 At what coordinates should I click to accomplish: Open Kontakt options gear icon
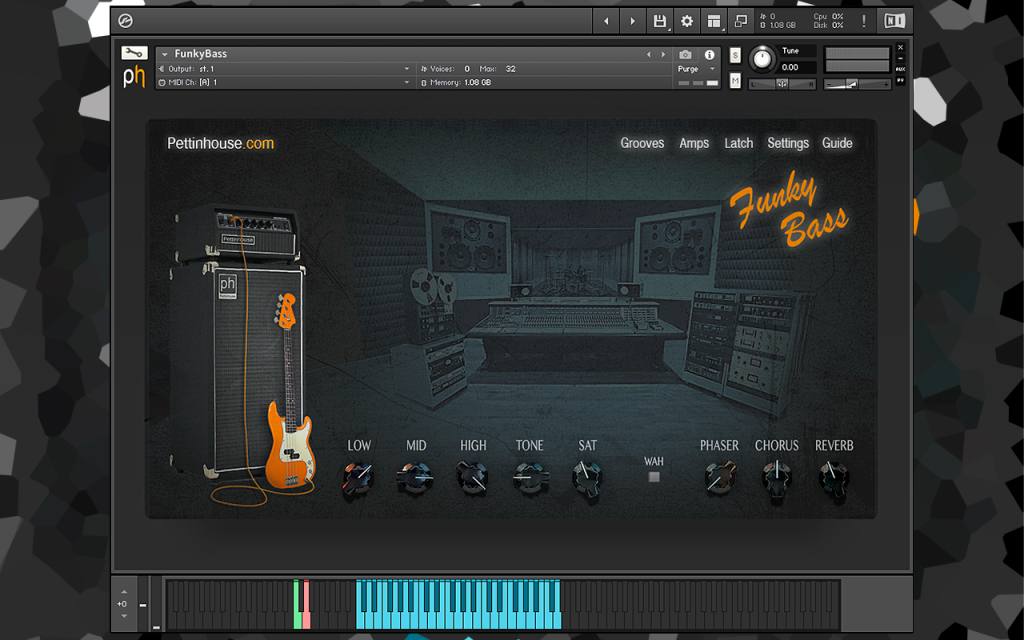click(x=686, y=21)
